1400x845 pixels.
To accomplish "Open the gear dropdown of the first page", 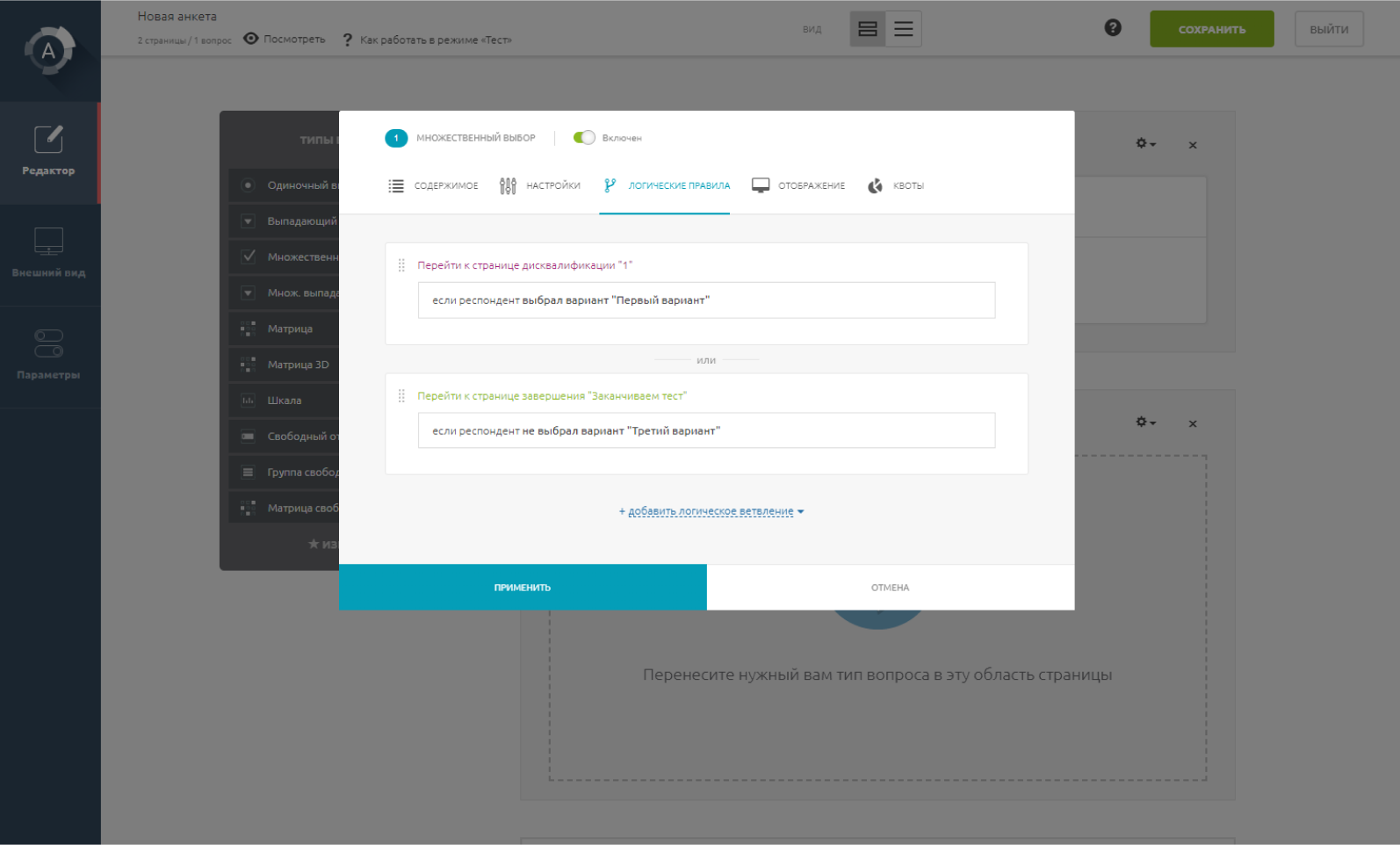I will tap(1144, 144).
